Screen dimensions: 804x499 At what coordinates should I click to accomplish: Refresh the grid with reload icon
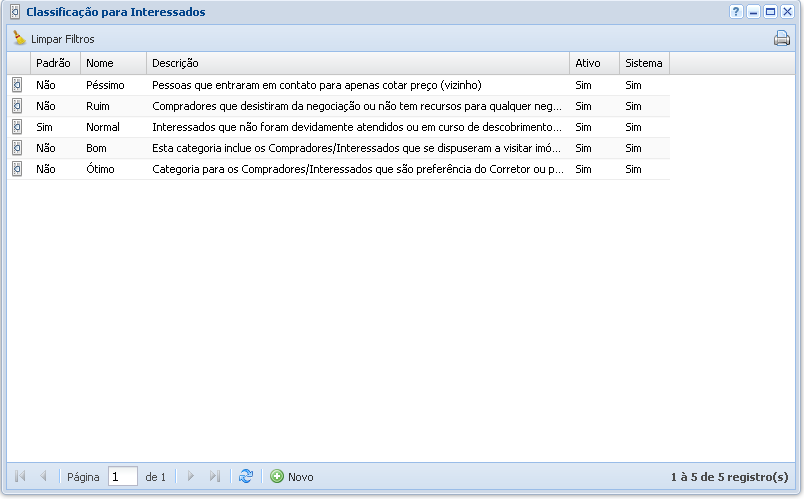246,477
